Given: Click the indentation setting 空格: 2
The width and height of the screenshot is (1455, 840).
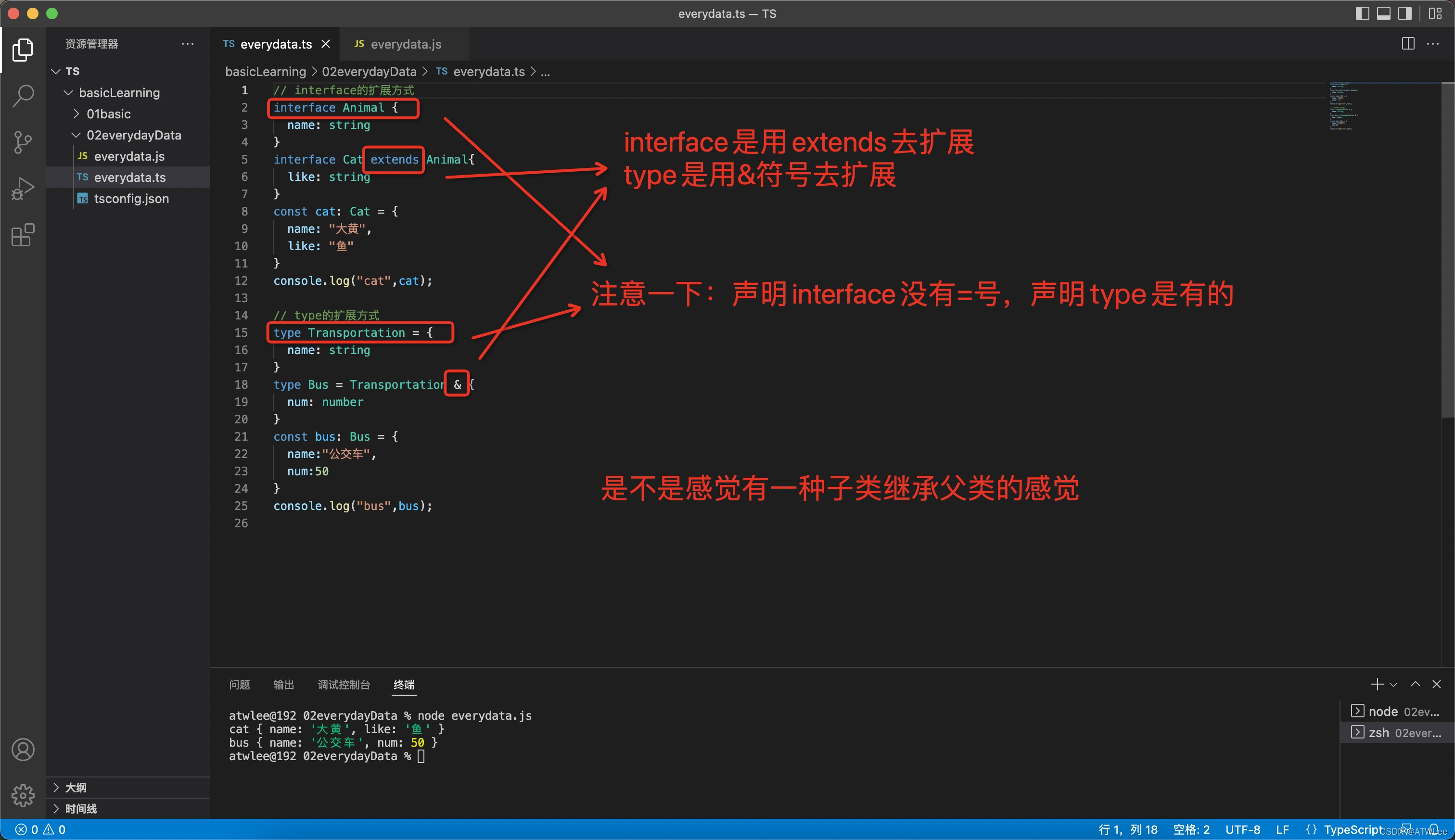Looking at the screenshot, I should click(1191, 829).
